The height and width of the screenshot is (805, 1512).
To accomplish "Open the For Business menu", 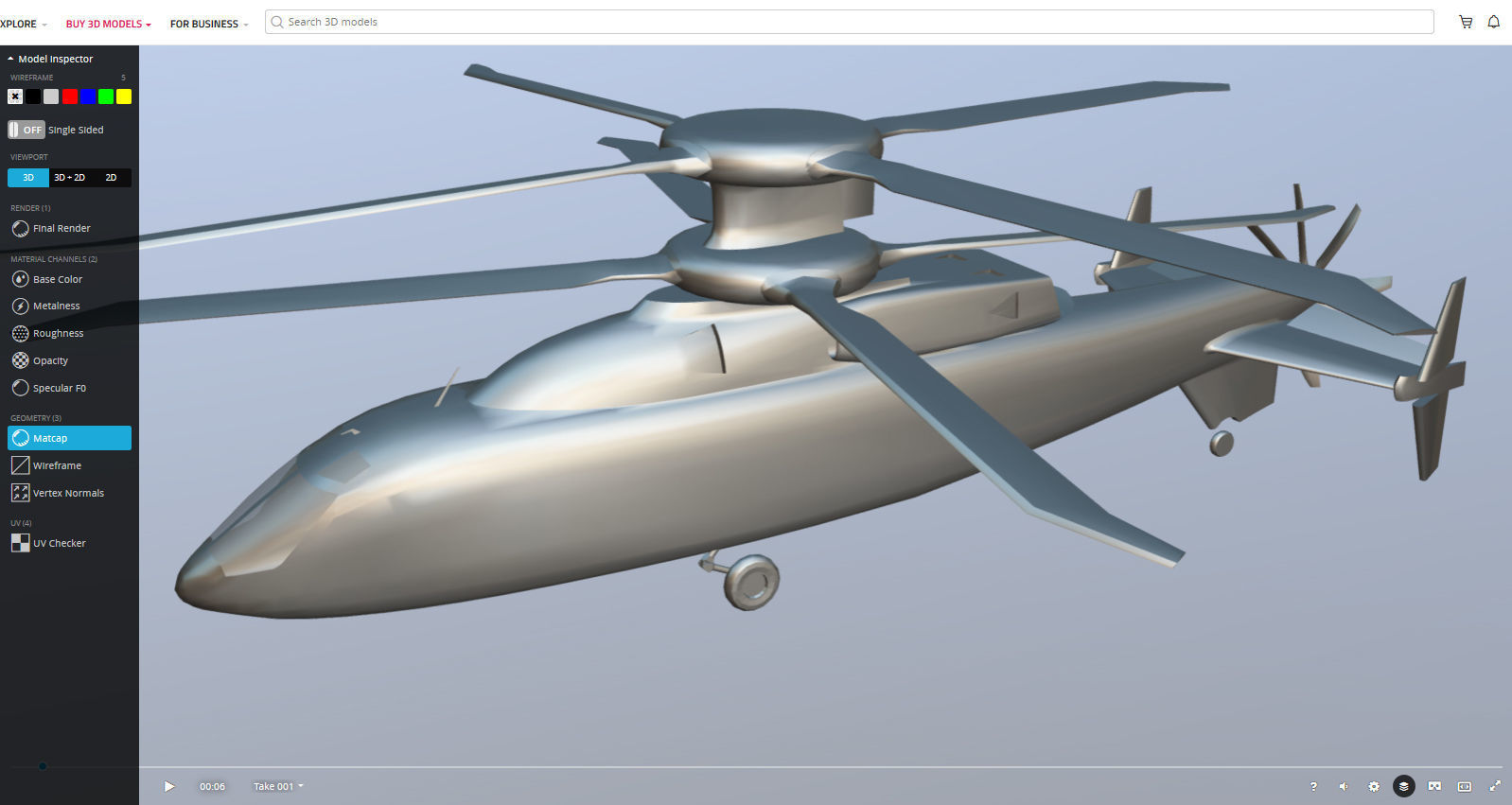I will (209, 24).
